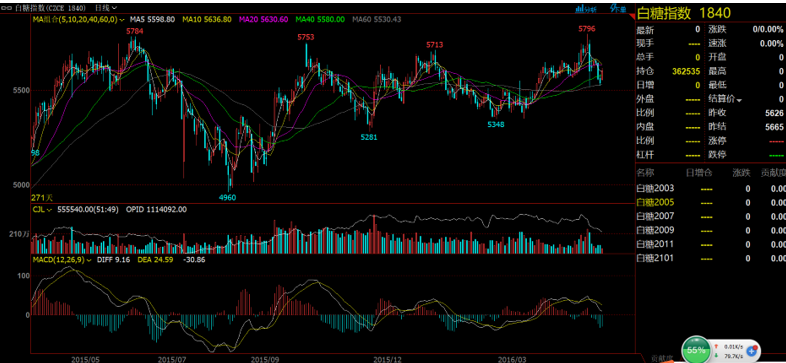
Task: Click the blue plus icon on speed widget
Action: (751, 350)
